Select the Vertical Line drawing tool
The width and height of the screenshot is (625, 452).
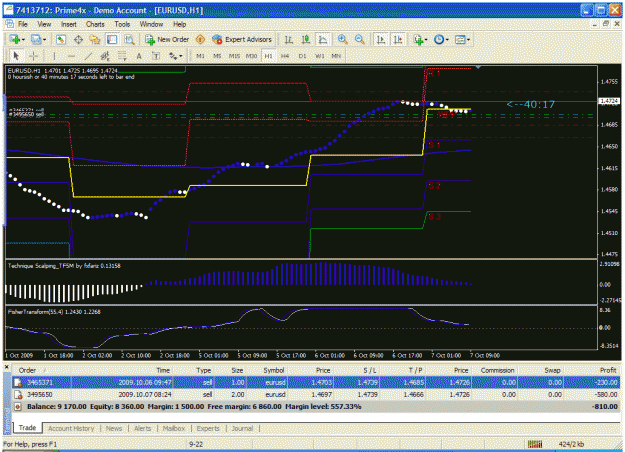[x=54, y=56]
